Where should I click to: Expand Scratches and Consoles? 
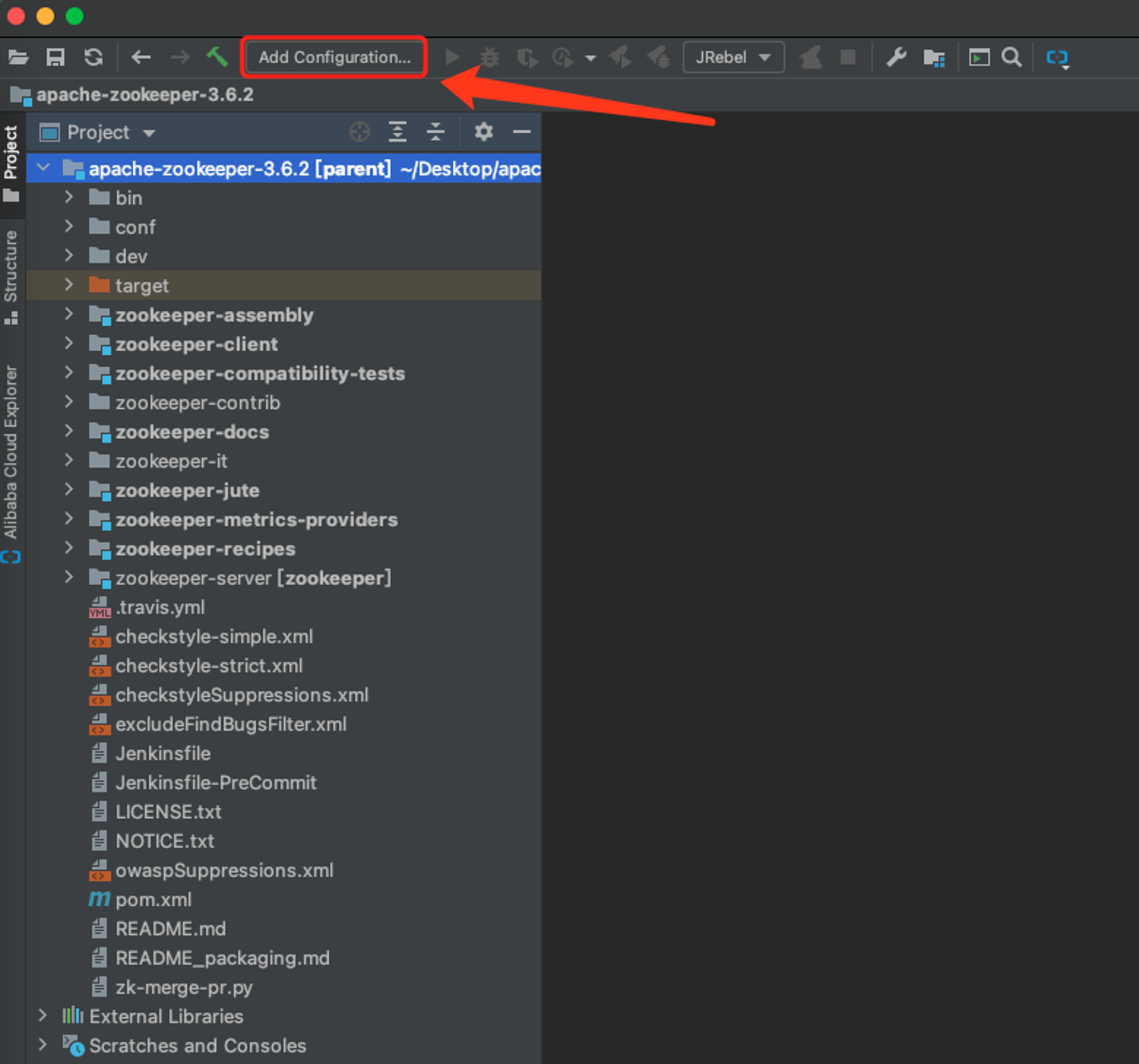tap(42, 1045)
